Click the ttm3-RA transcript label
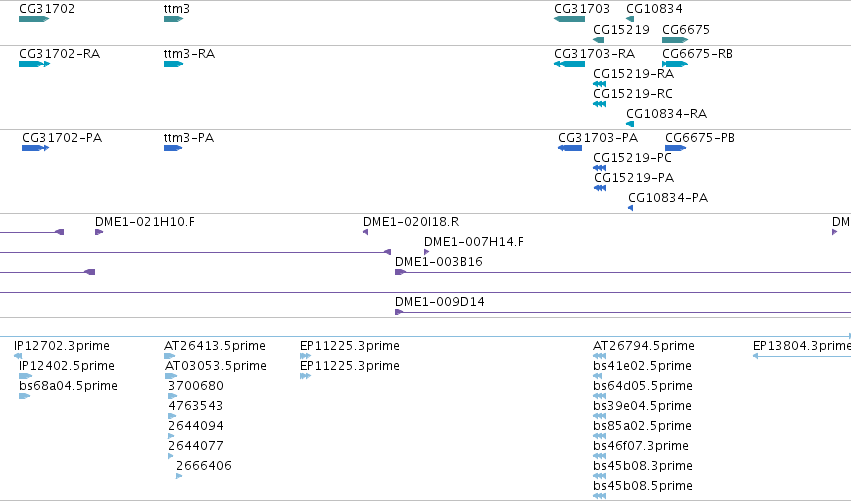Viewport: 851px width, 501px height. tap(189, 54)
